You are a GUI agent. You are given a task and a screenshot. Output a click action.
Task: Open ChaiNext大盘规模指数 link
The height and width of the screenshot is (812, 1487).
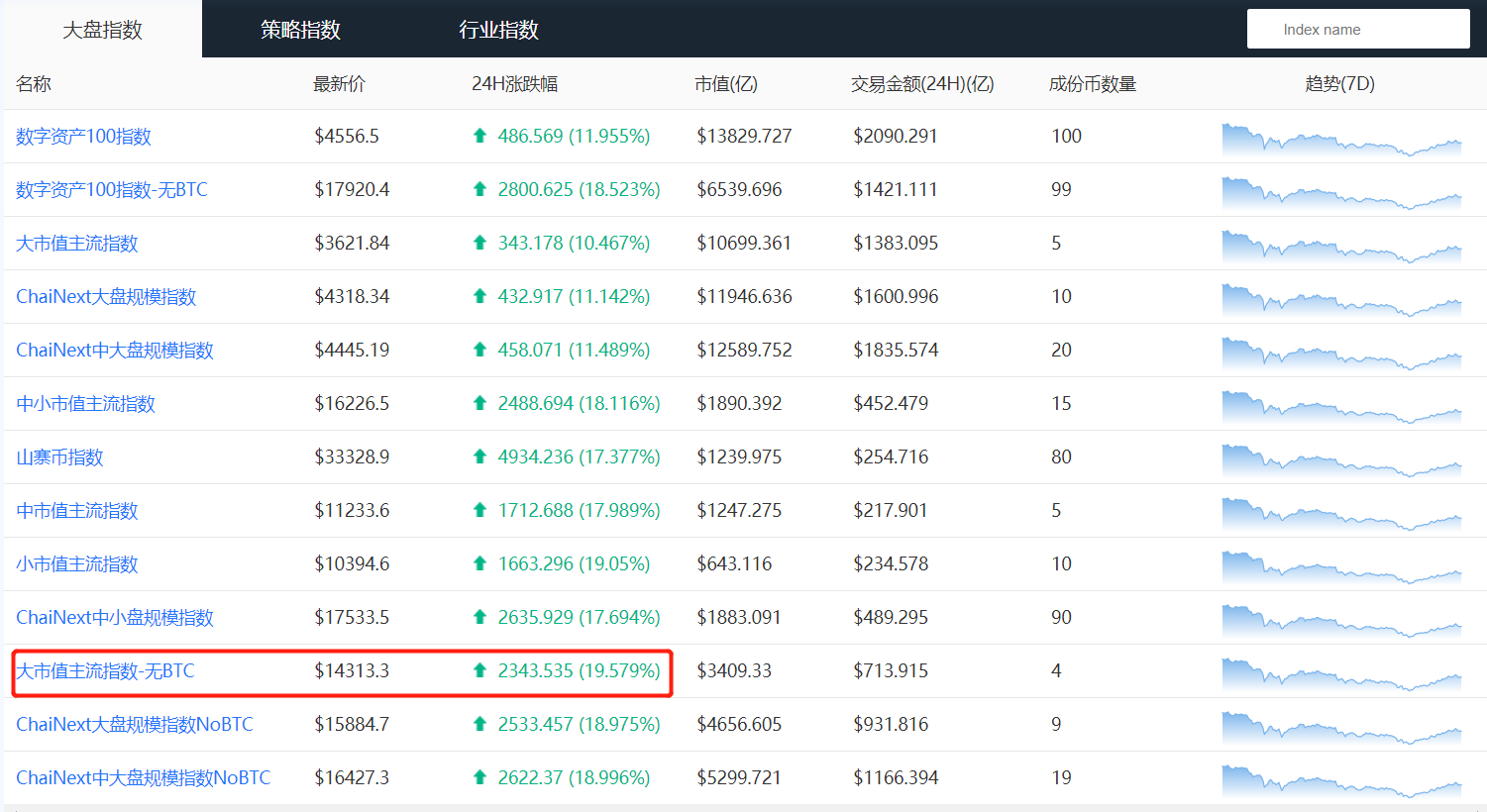pos(106,297)
